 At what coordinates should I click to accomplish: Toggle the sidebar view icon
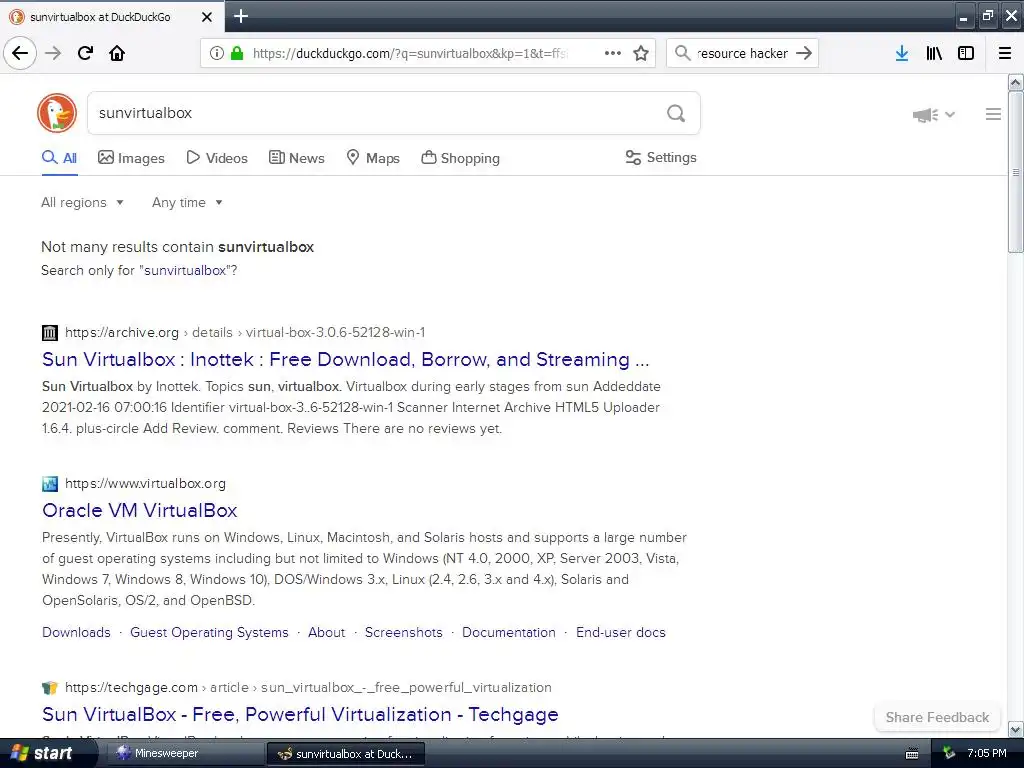(966, 53)
